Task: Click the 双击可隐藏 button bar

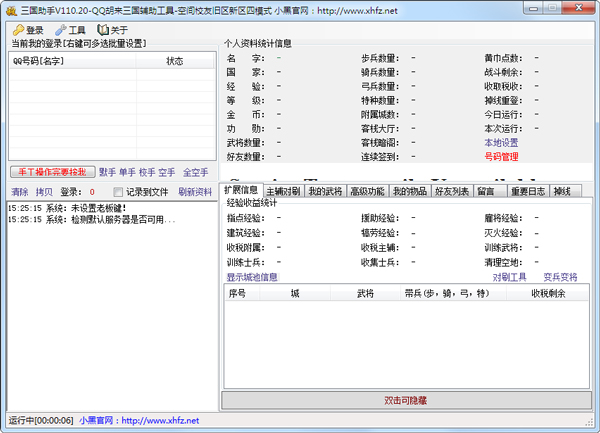Action: [405, 400]
